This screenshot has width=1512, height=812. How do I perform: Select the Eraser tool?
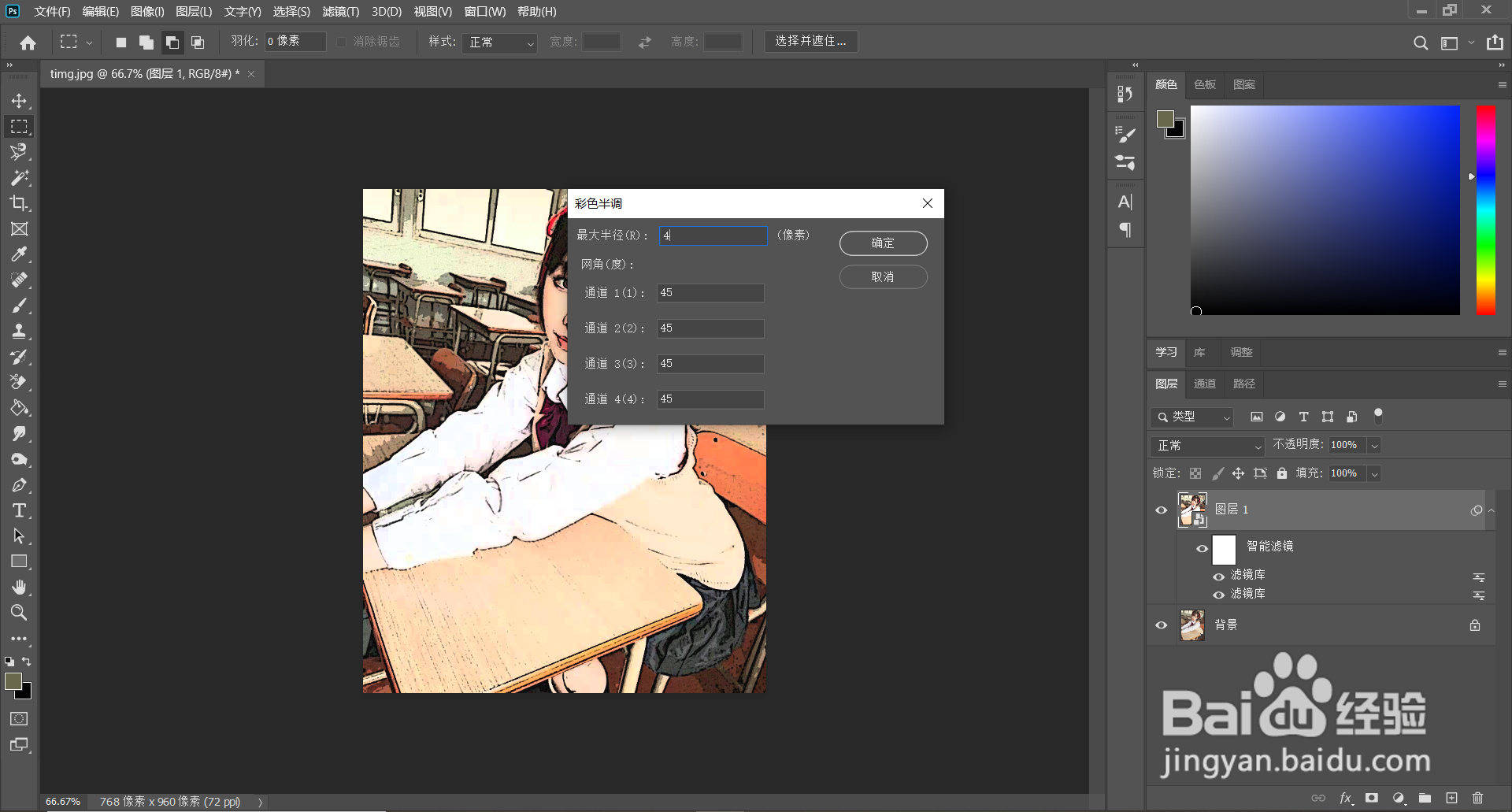19,383
